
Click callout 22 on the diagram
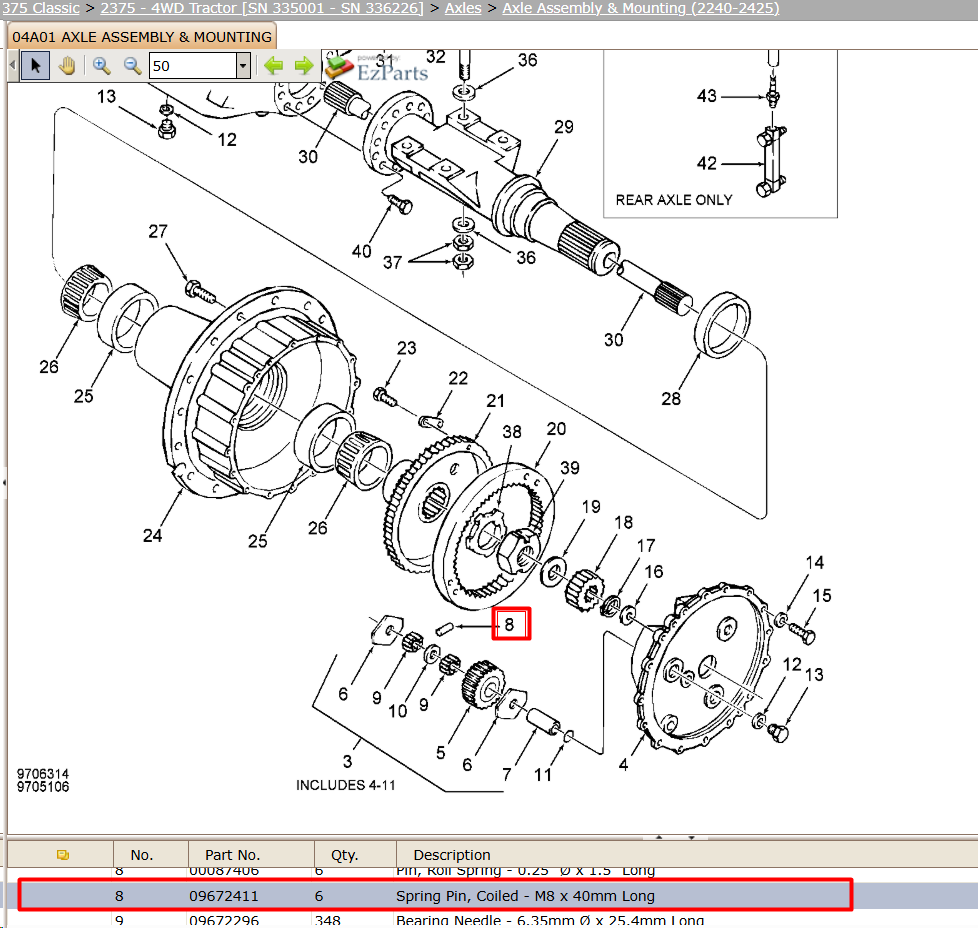[458, 378]
